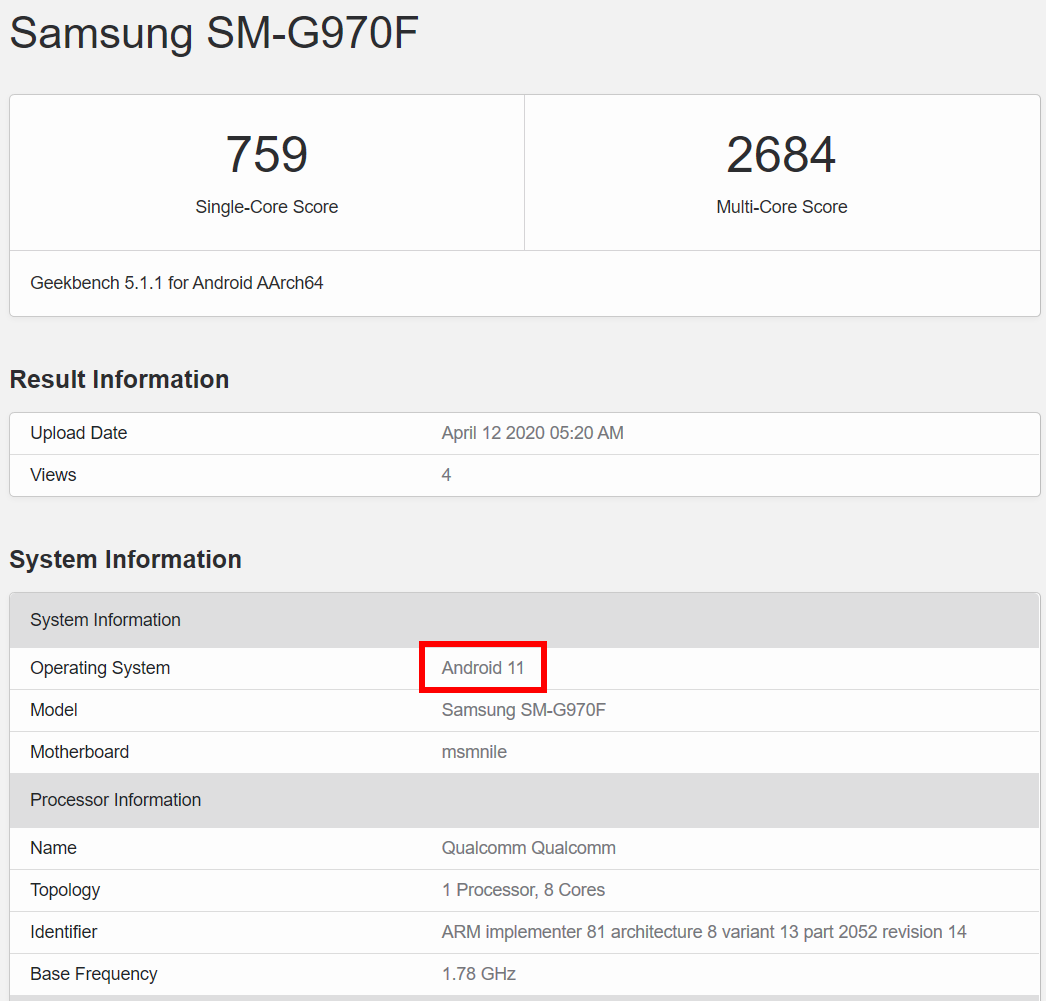Click the large System Information section heading
The image size is (1046, 1001).
pyautogui.click(x=125, y=559)
